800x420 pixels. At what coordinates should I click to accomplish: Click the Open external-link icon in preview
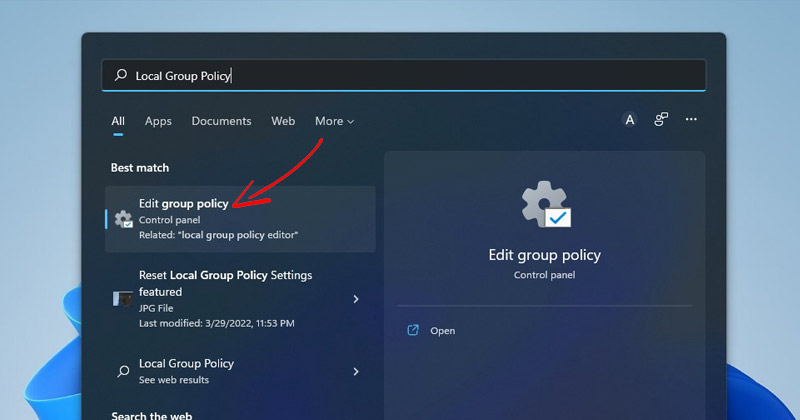[413, 330]
